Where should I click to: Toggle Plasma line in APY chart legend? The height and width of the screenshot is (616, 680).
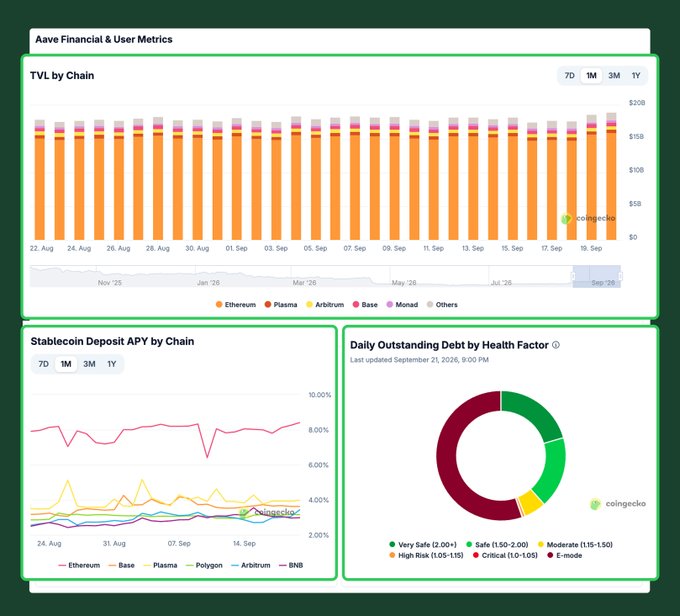point(160,565)
